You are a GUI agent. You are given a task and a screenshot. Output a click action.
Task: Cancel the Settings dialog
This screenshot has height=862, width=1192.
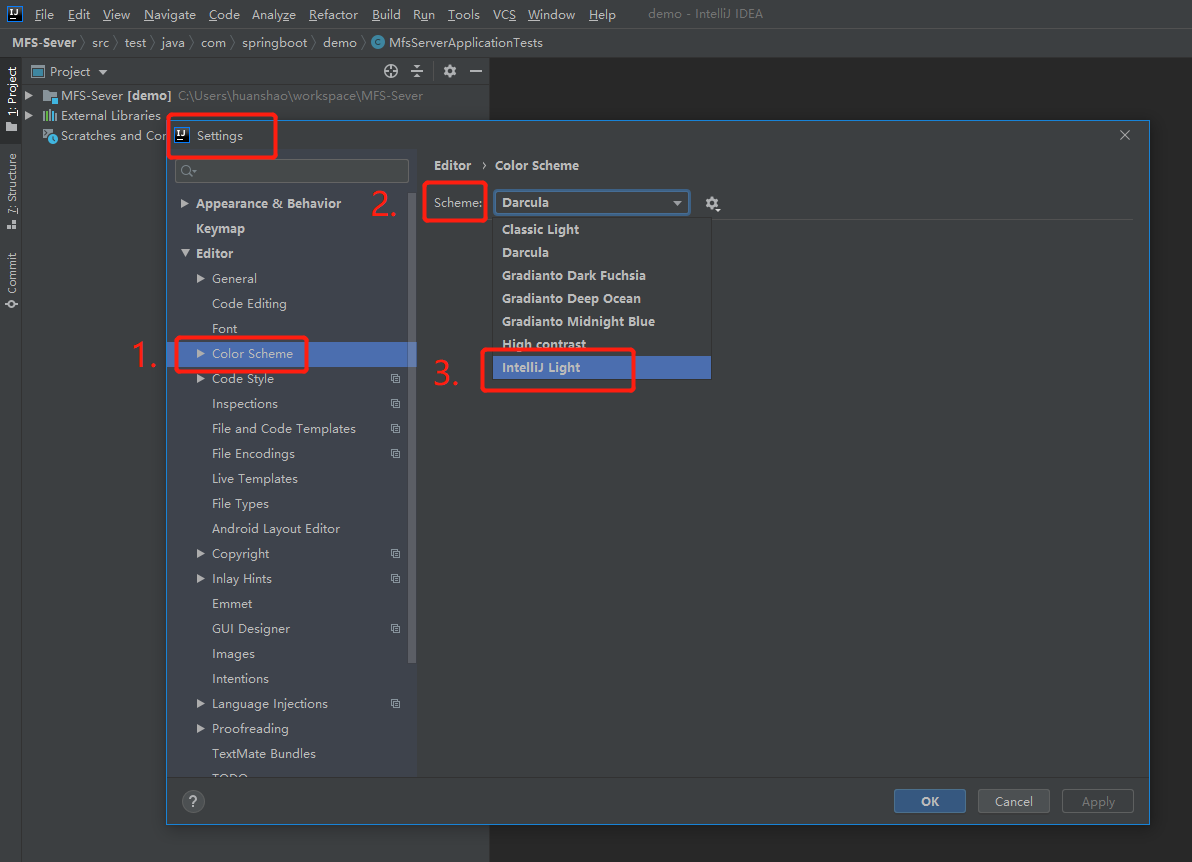click(x=1013, y=801)
